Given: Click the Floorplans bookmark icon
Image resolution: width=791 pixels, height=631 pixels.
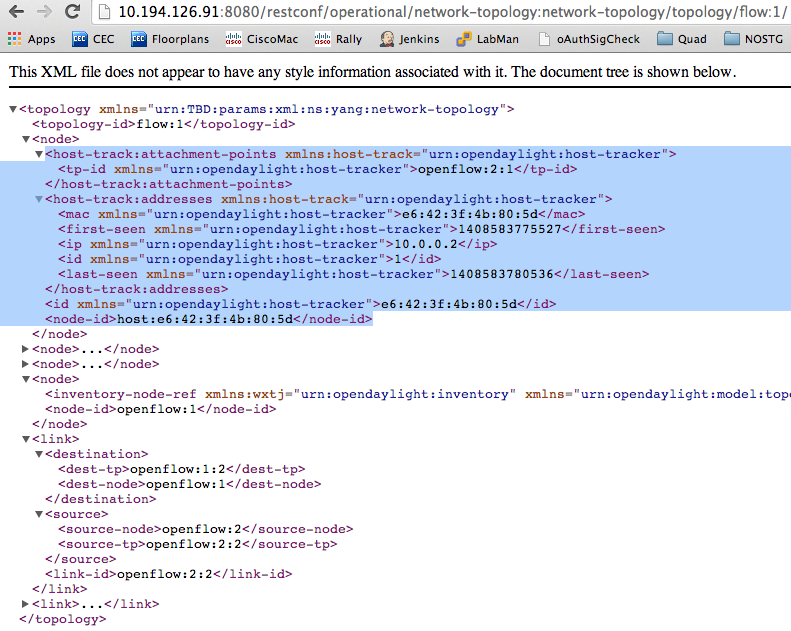Looking at the screenshot, I should [x=139, y=39].
